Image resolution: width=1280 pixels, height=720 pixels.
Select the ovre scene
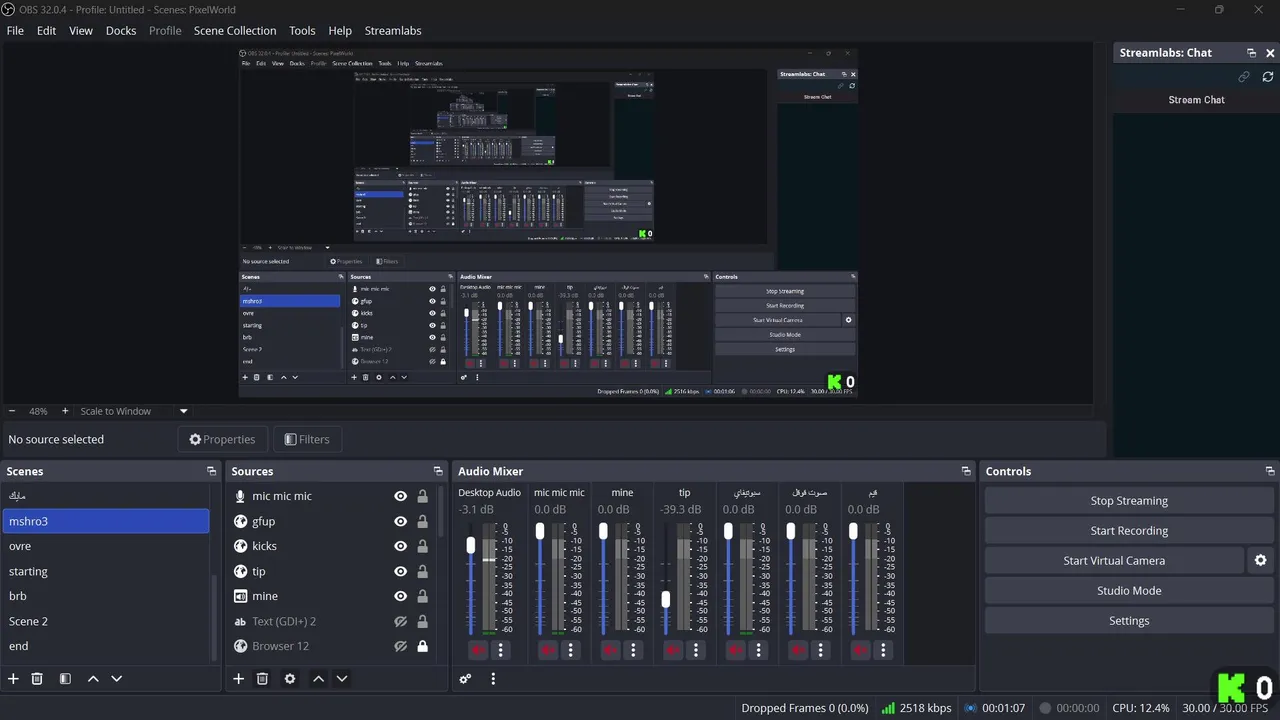coord(106,546)
